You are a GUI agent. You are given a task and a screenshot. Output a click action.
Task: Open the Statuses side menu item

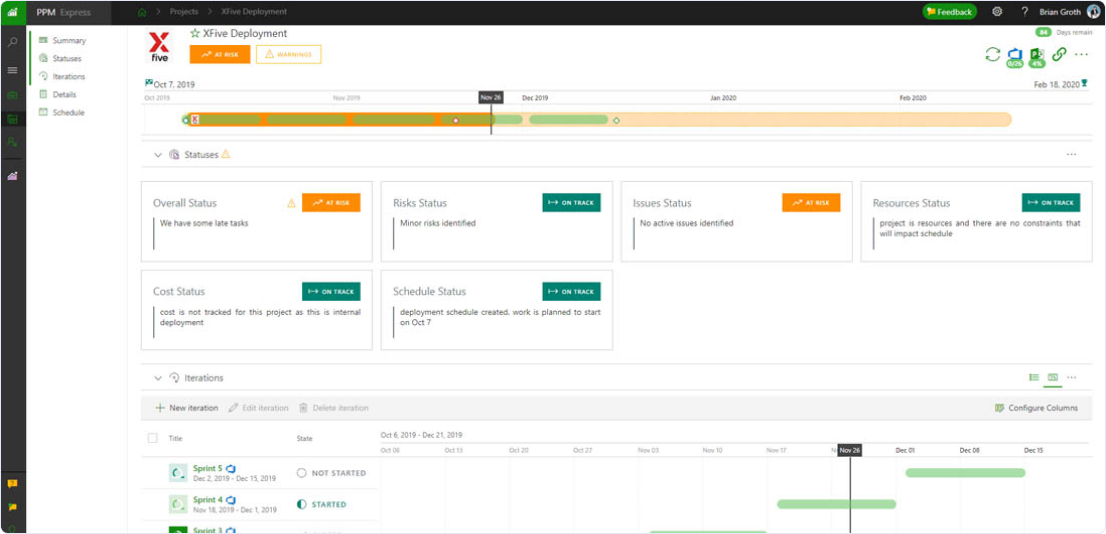[67, 59]
